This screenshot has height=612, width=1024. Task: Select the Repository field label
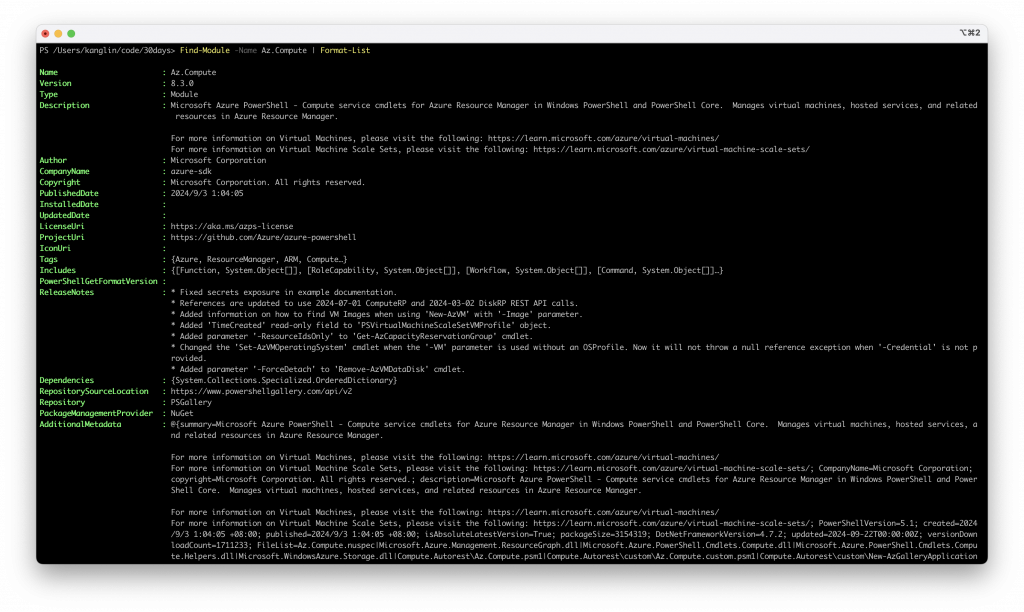click(x=62, y=402)
